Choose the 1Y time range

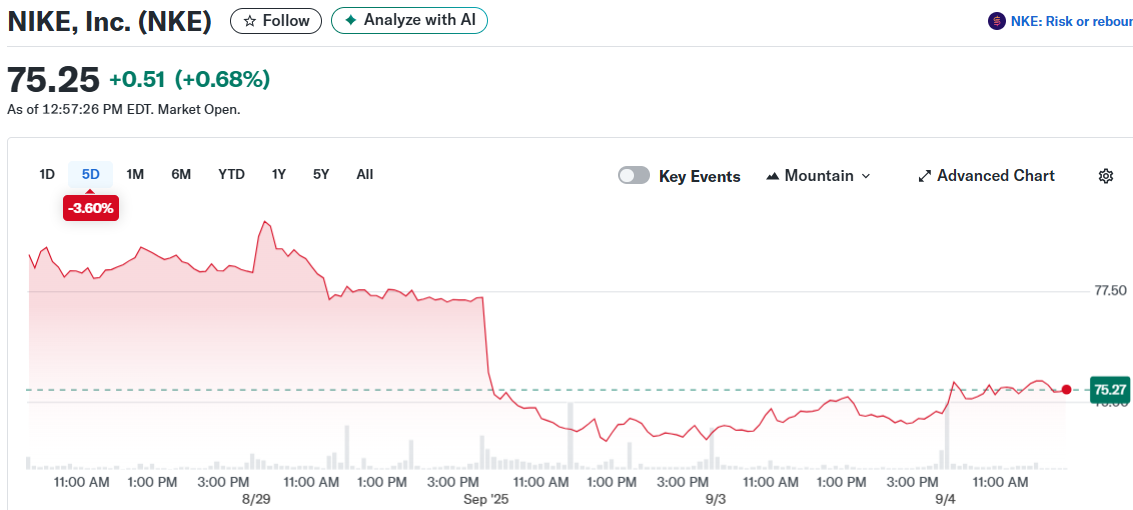click(x=279, y=174)
